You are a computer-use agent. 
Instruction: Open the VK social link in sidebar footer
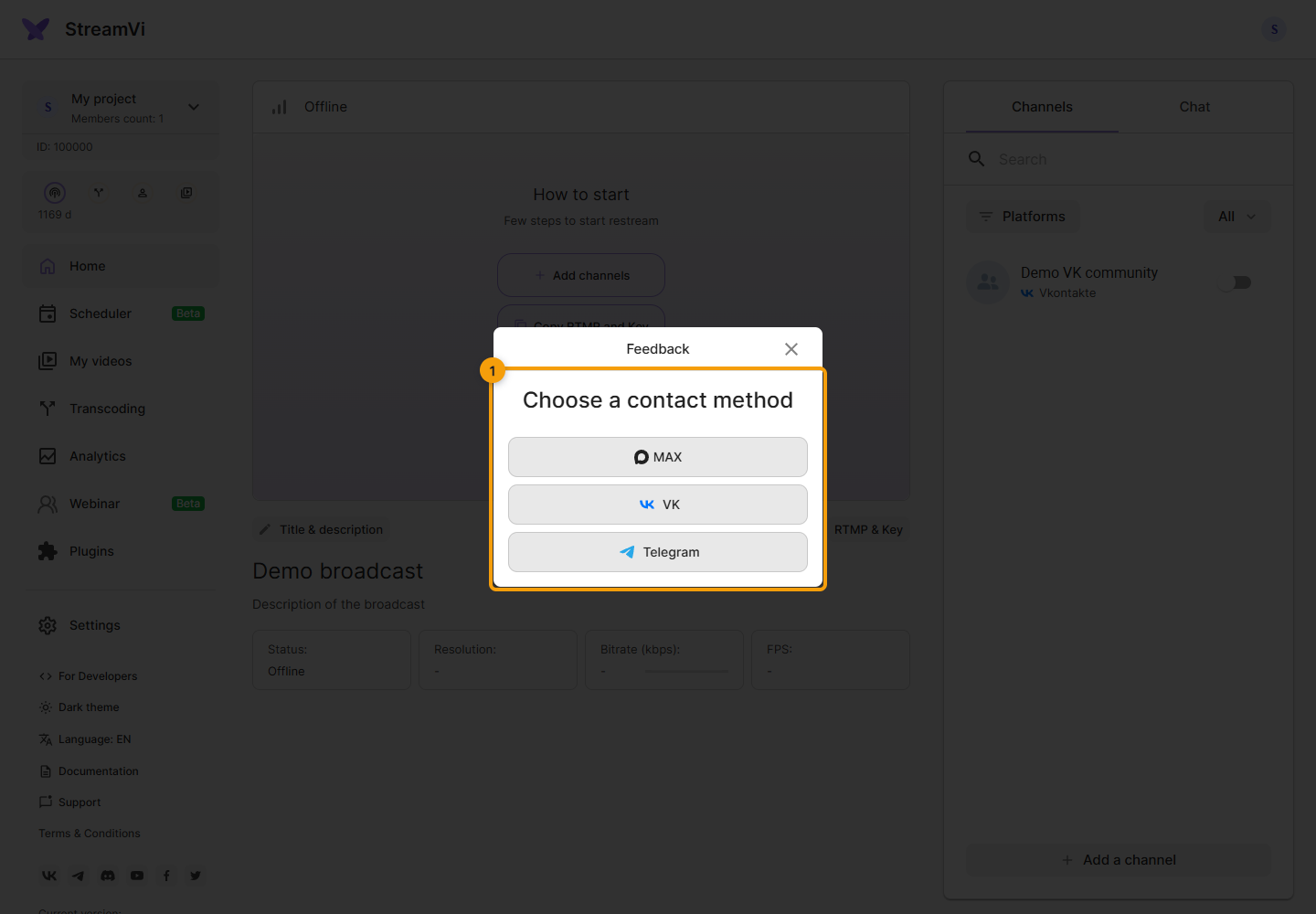[49, 876]
